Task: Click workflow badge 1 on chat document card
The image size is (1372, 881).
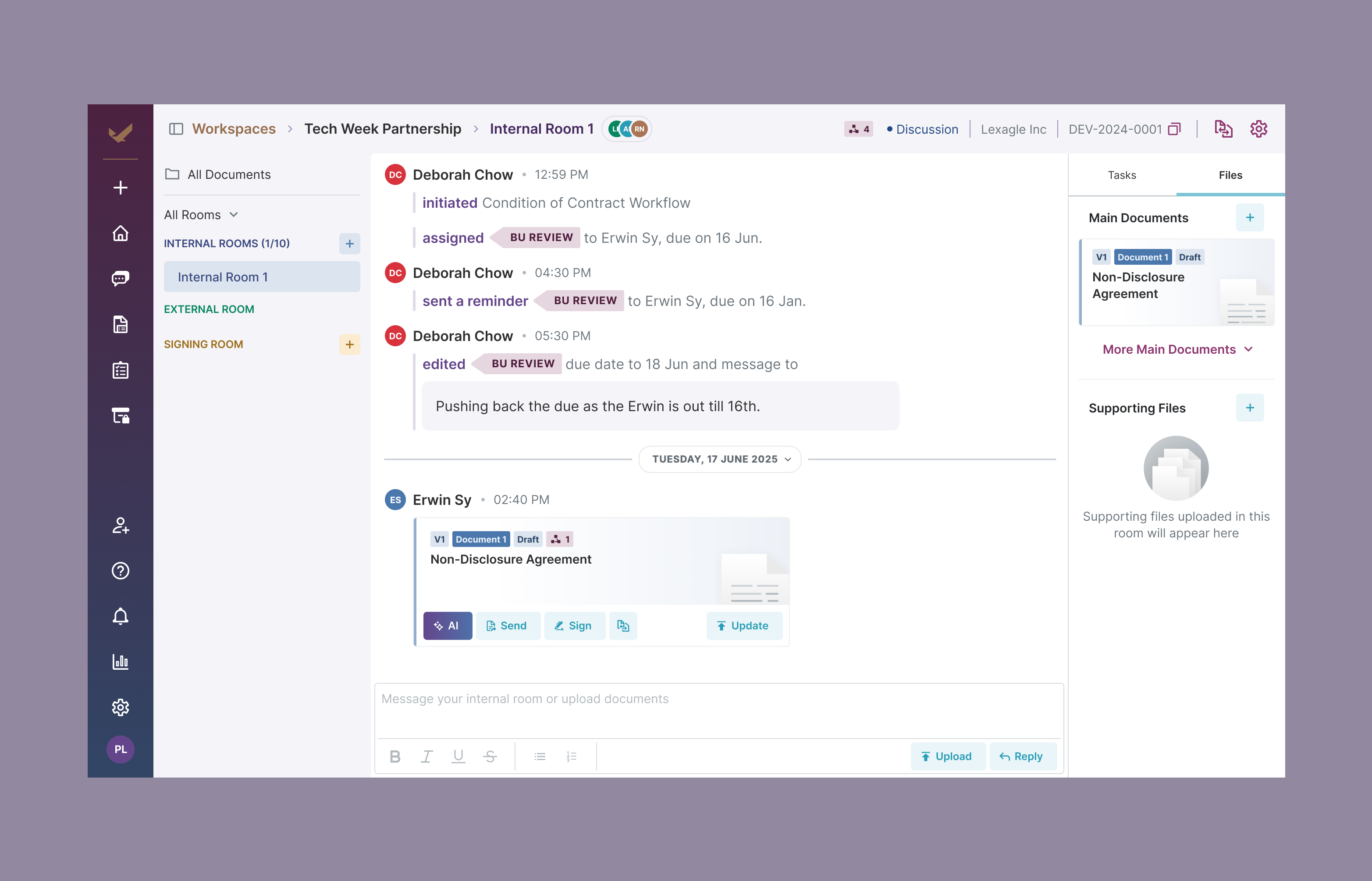Action: coord(561,540)
